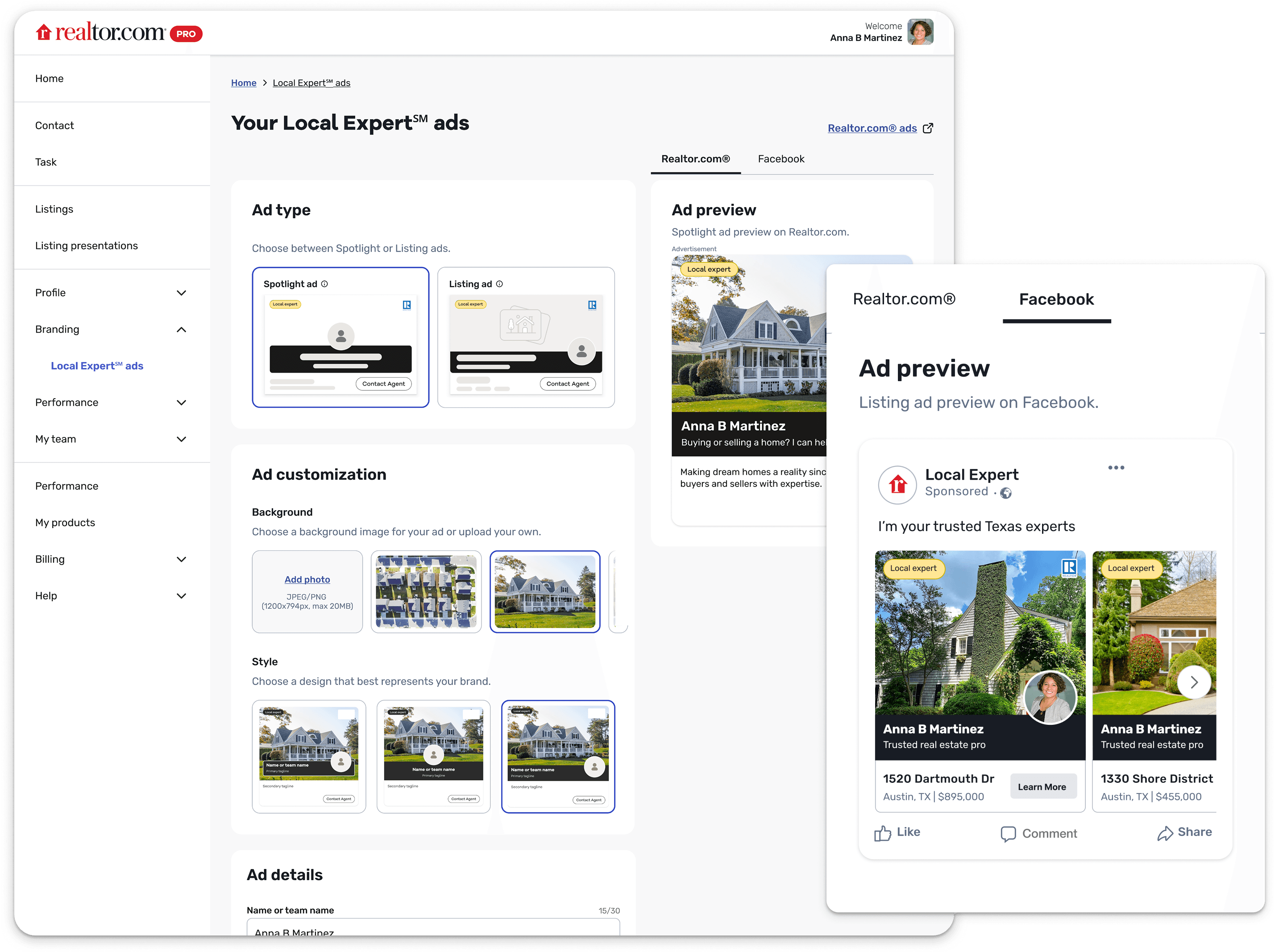Switch to Realtor.com® preview tab in main page

click(695, 159)
